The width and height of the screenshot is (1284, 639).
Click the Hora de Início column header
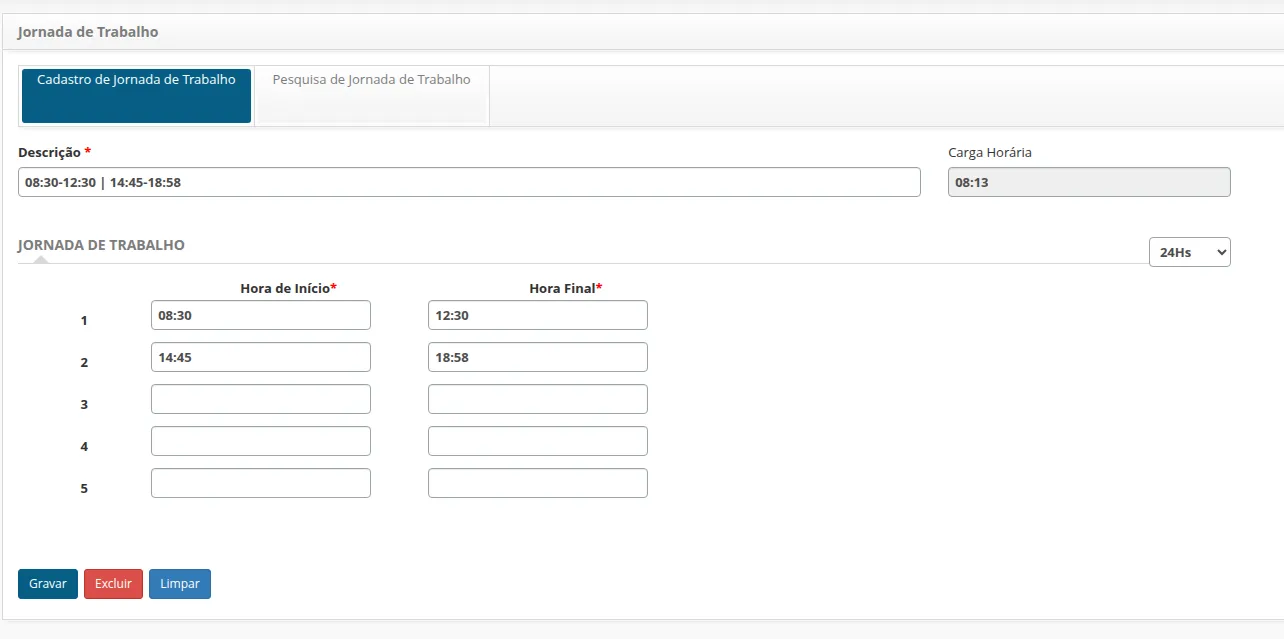pos(288,288)
